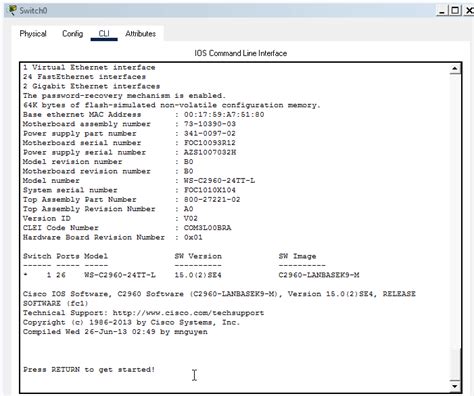Select the CLI tab

coord(104,34)
